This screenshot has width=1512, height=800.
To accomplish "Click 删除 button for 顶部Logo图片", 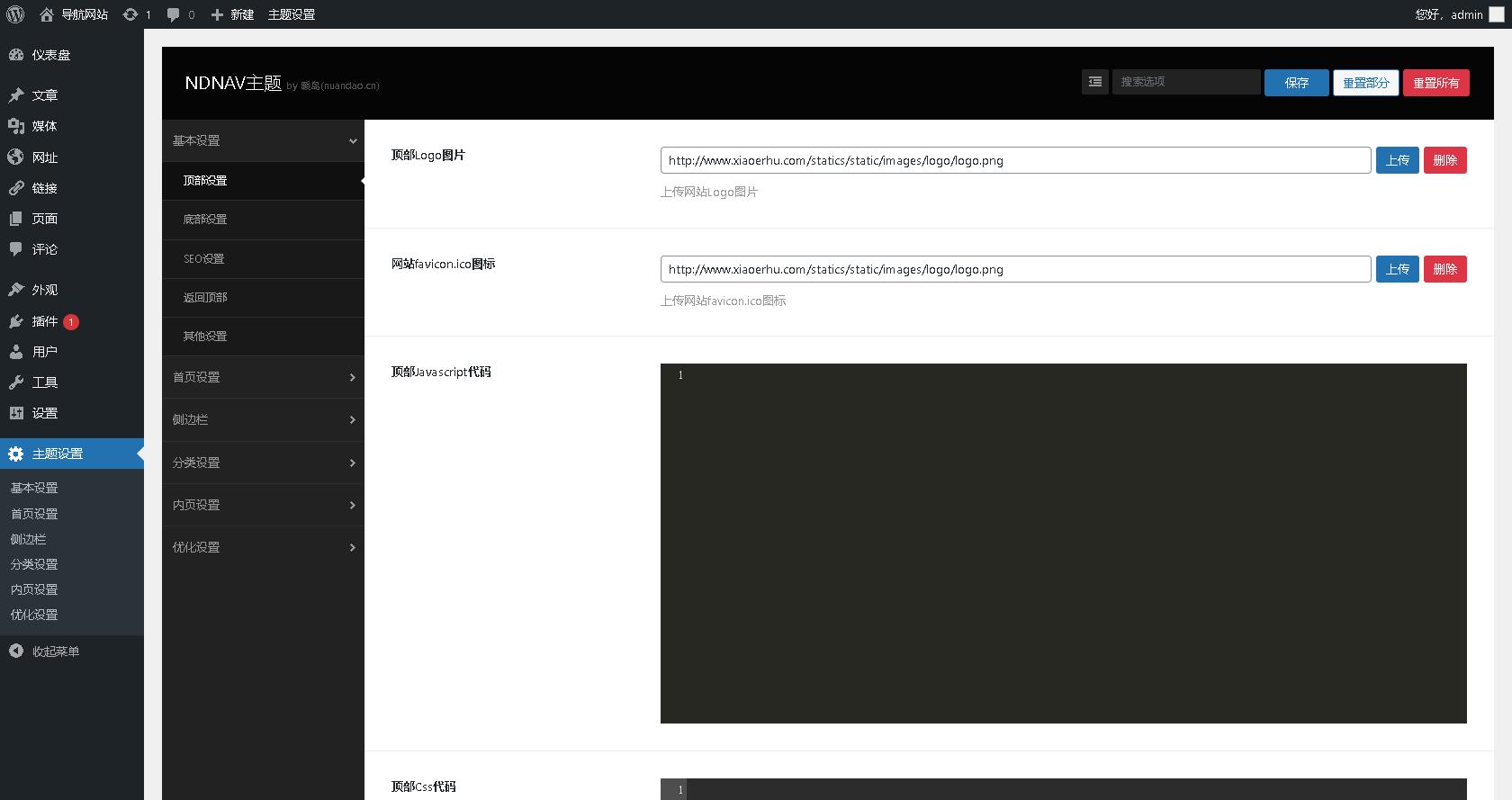I will pyautogui.click(x=1445, y=160).
